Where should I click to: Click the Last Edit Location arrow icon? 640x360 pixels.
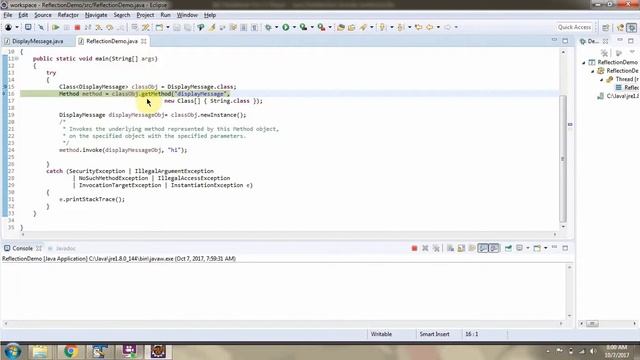[x=418, y=27]
